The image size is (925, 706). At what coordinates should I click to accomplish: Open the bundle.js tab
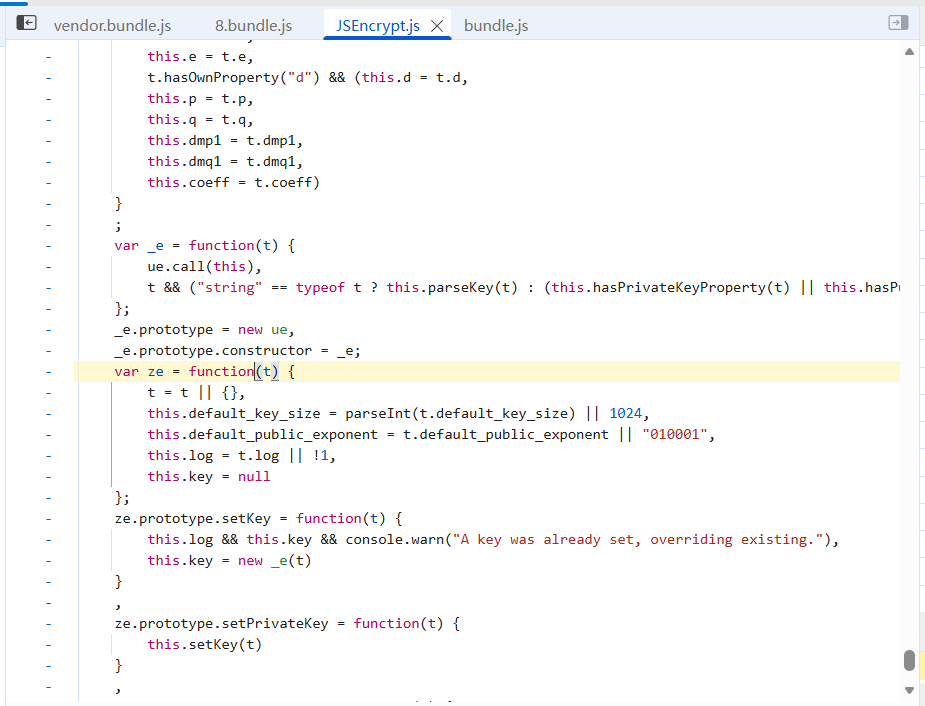point(496,26)
